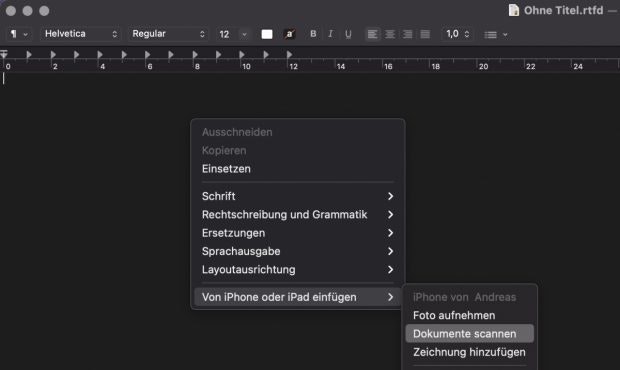Open the Regular typeface dropdown
Screen dimensions: 620x370
click(168, 34)
